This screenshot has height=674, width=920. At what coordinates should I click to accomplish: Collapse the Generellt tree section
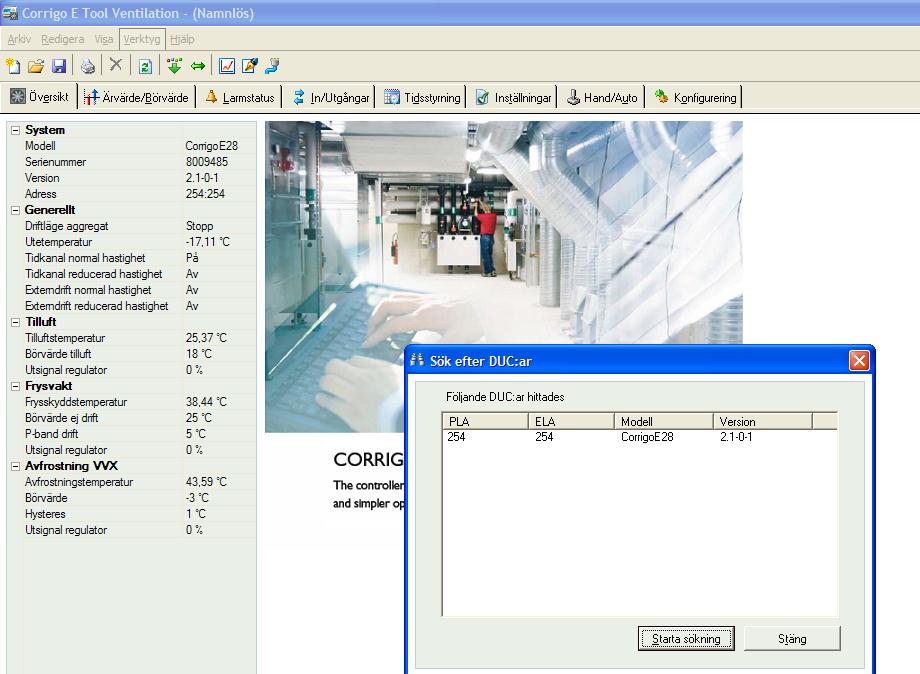pyautogui.click(x=16, y=210)
